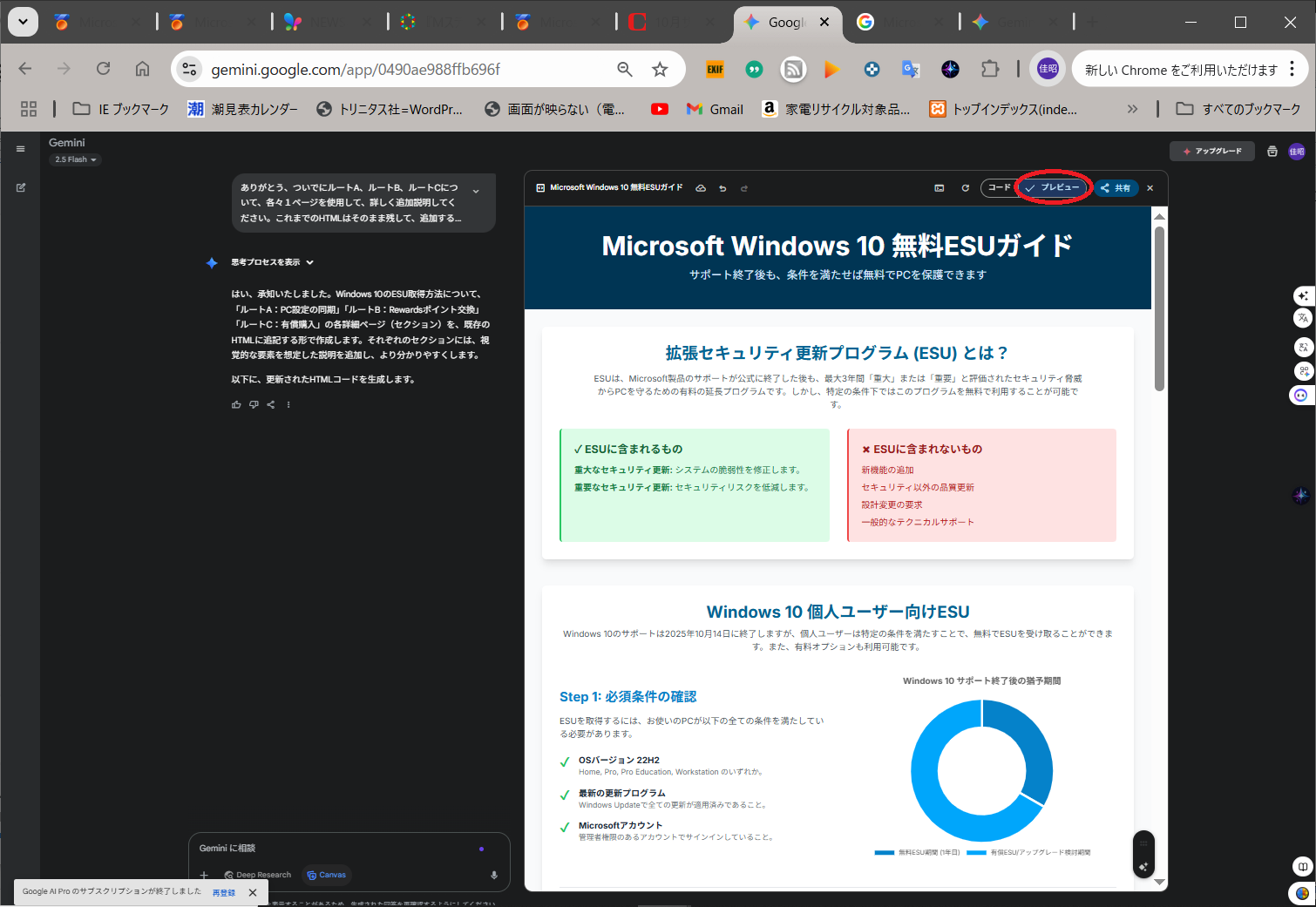Open the 2.5 Flash model selector dropdown
1316x907 pixels.
point(75,159)
